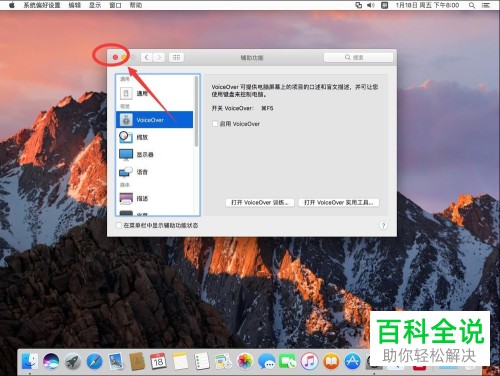Open the 缩放 (Zoom) accessibility section
This screenshot has height=376, width=500.
pyautogui.click(x=154, y=137)
